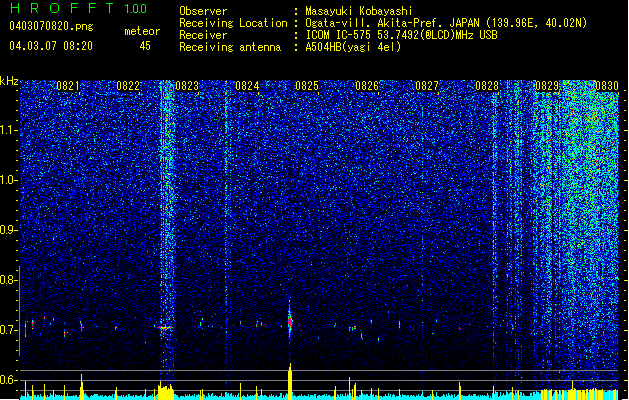Image resolution: width=629 pixels, height=400 pixels.
Task: Click the Receiving antenna label
Action: click(230, 47)
